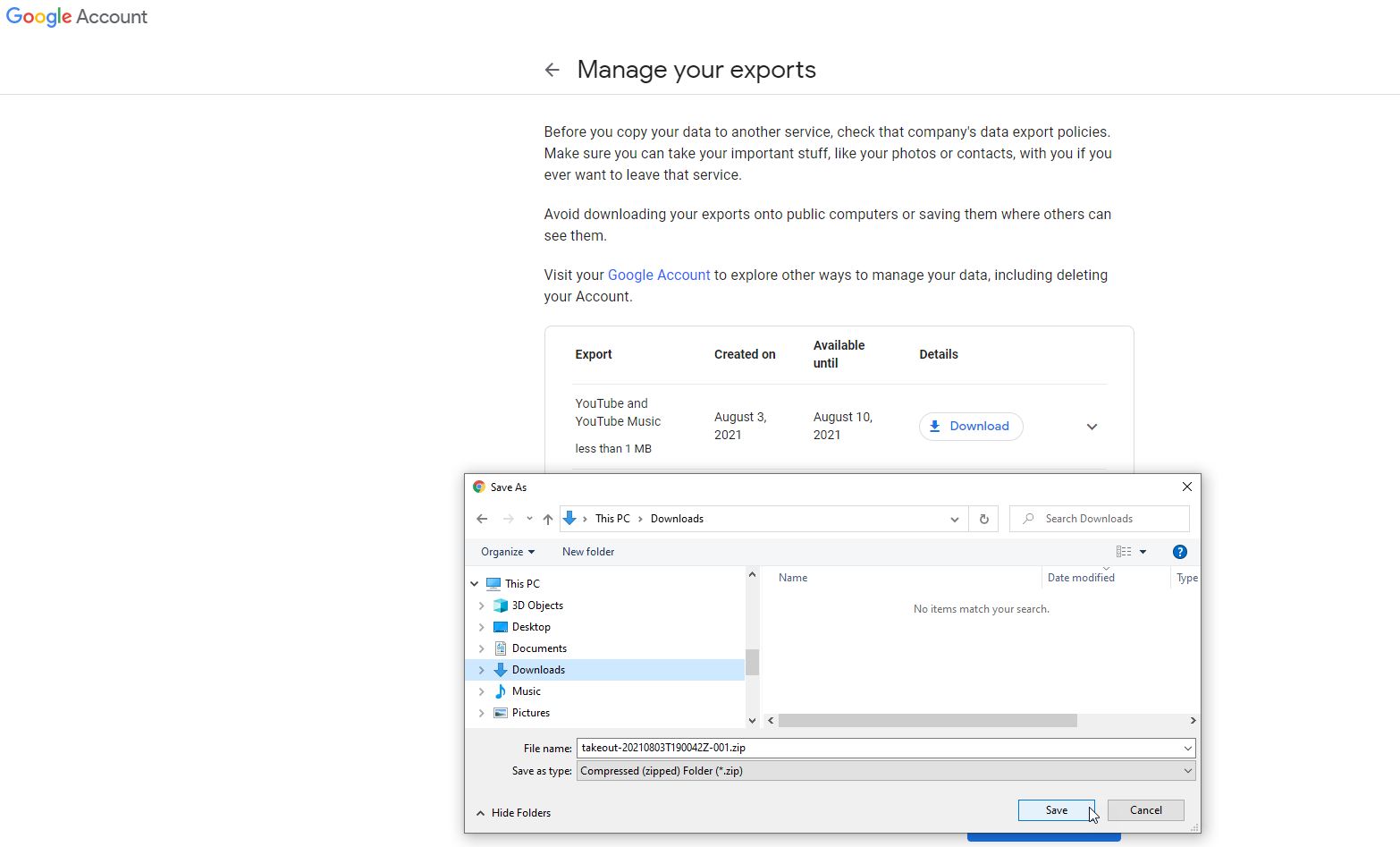
Task: Collapse the This PC tree node
Action: pos(475,584)
